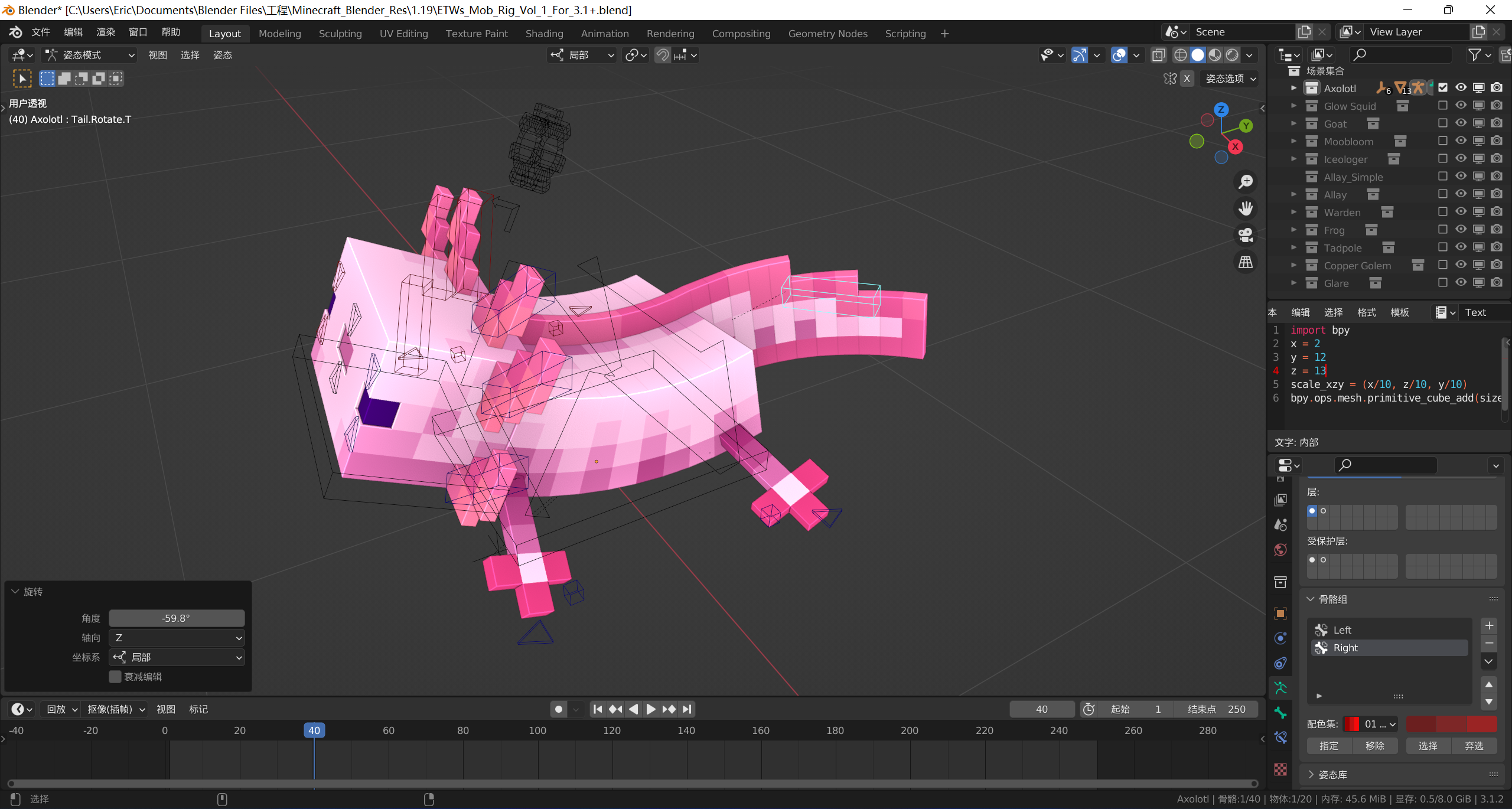Open the 姿态模式 mode dropdown
The image size is (1512, 809).
point(90,55)
